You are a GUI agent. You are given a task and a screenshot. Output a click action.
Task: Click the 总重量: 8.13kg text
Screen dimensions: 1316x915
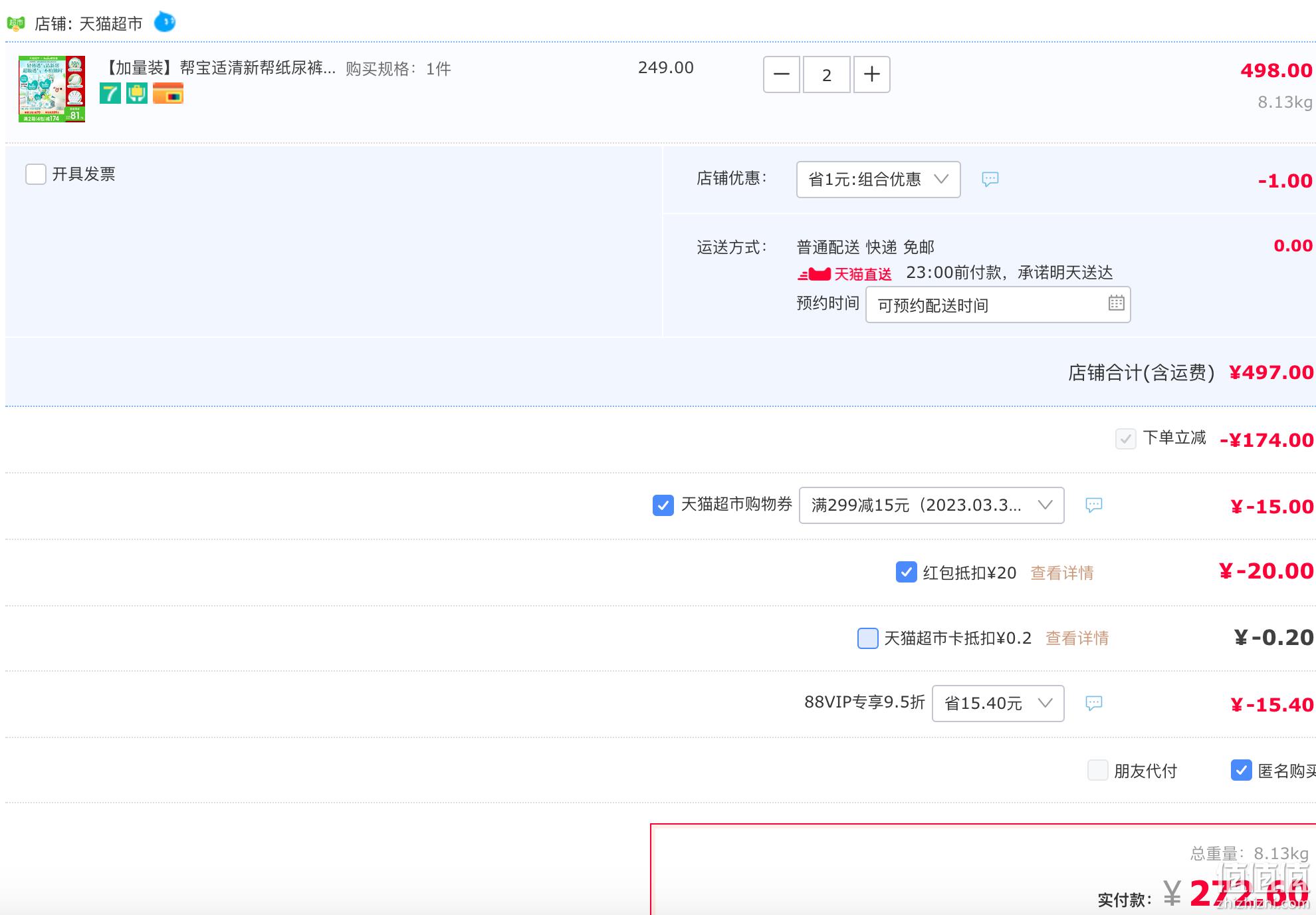click(1250, 853)
